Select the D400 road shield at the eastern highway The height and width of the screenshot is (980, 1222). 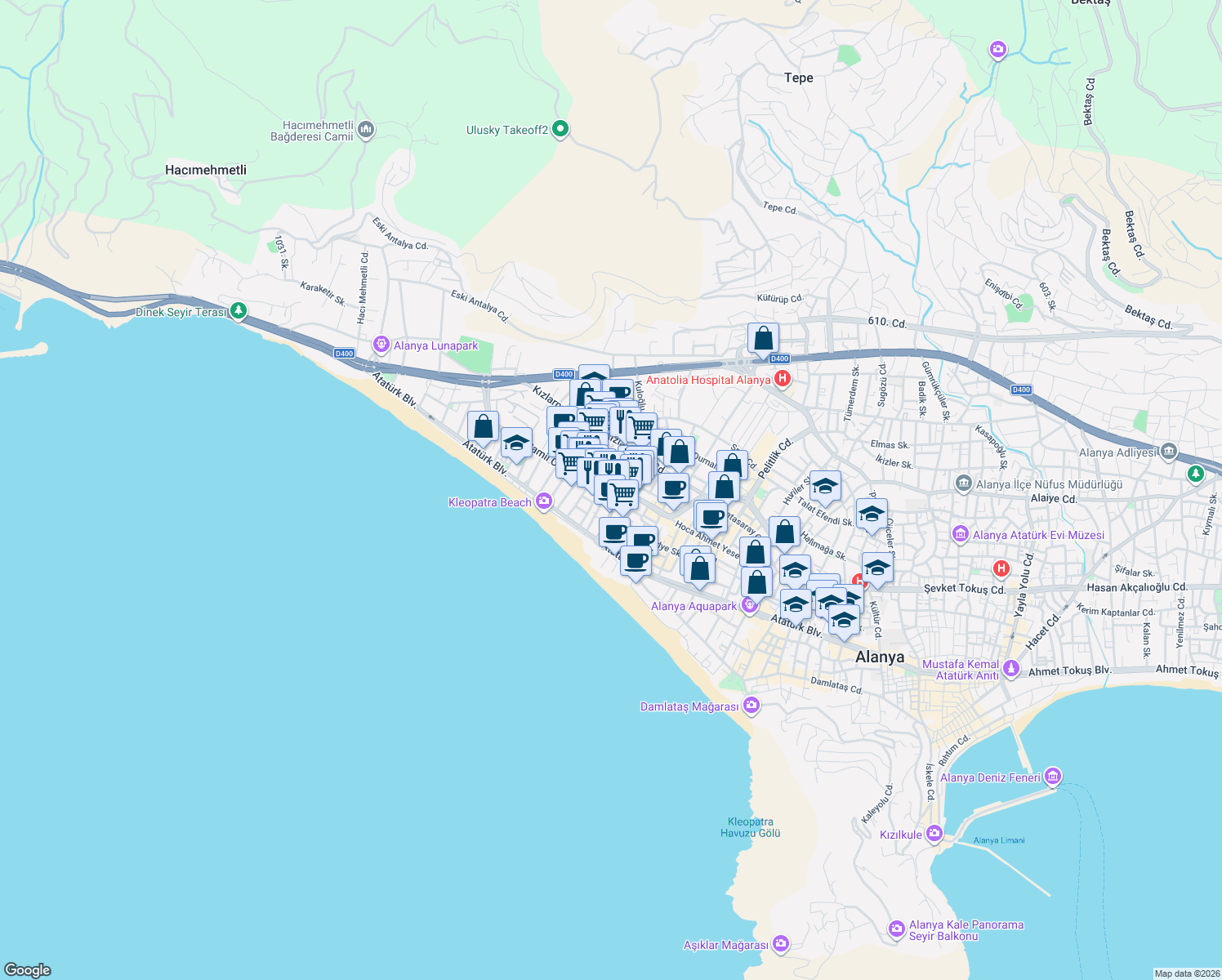pyautogui.click(x=1022, y=390)
